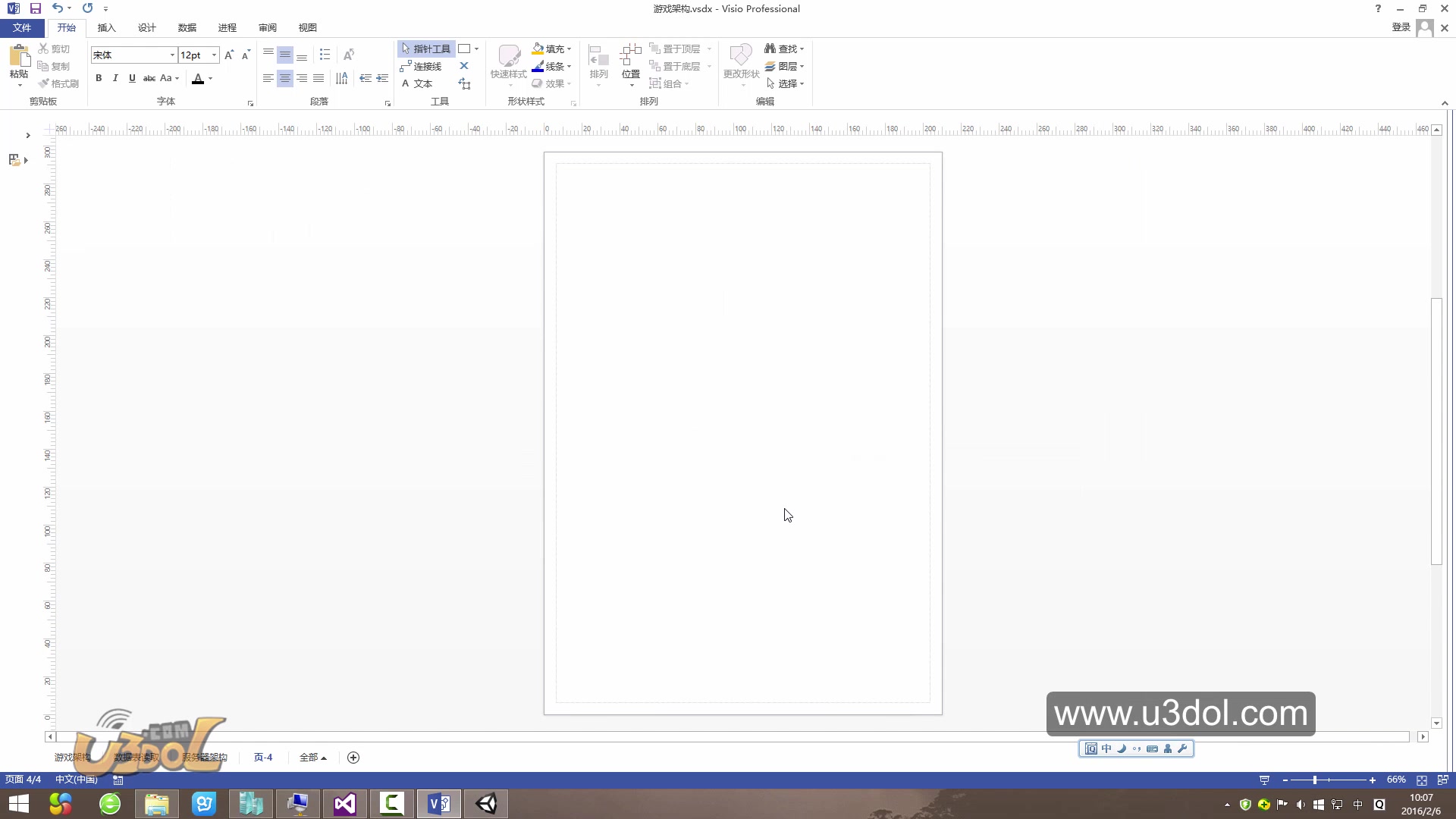This screenshot has width=1456, height=819.
Task: Adjust the zoom level slider
Action: 1315,780
